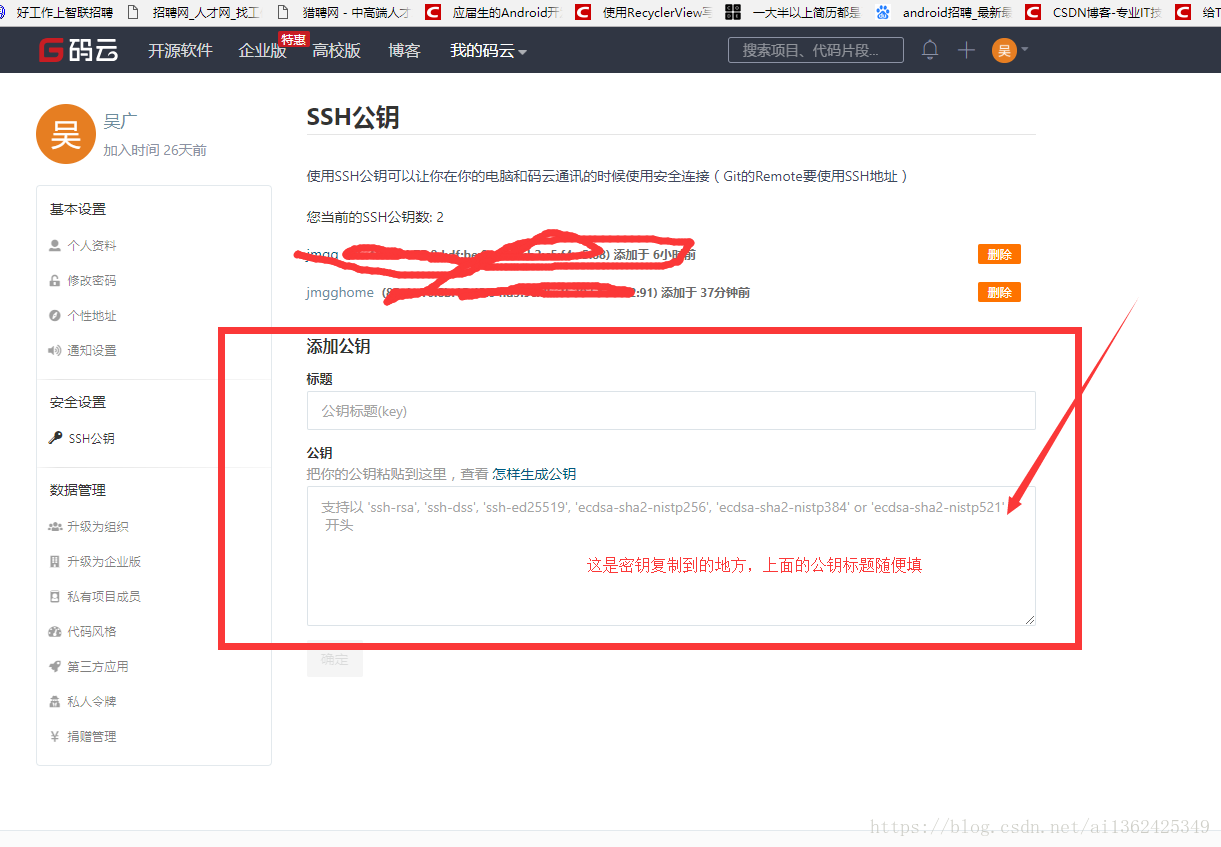Open the android招聘_最新 bookmark
This screenshot has height=847, width=1221.
(x=945, y=12)
